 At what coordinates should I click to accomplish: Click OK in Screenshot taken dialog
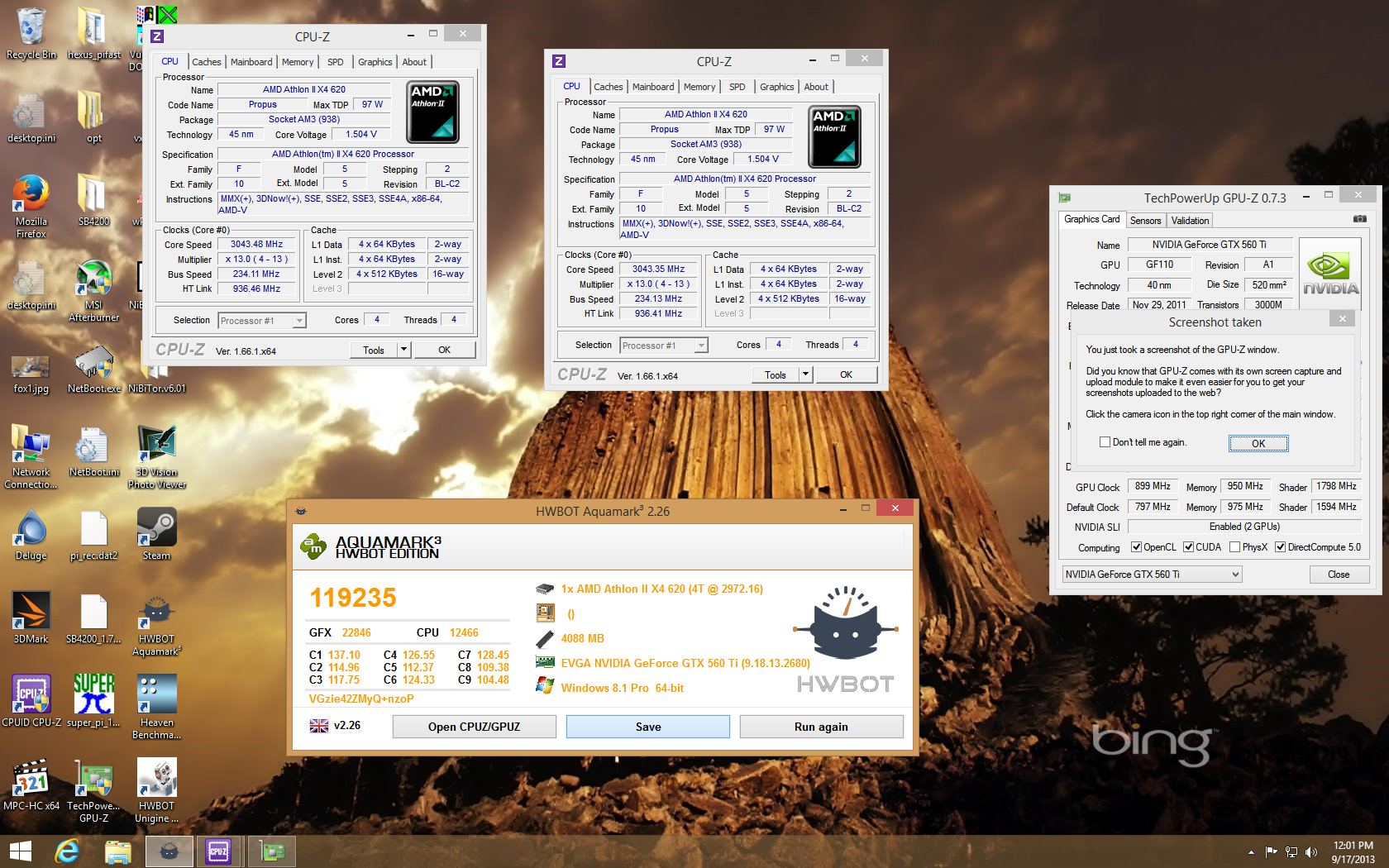1258,443
